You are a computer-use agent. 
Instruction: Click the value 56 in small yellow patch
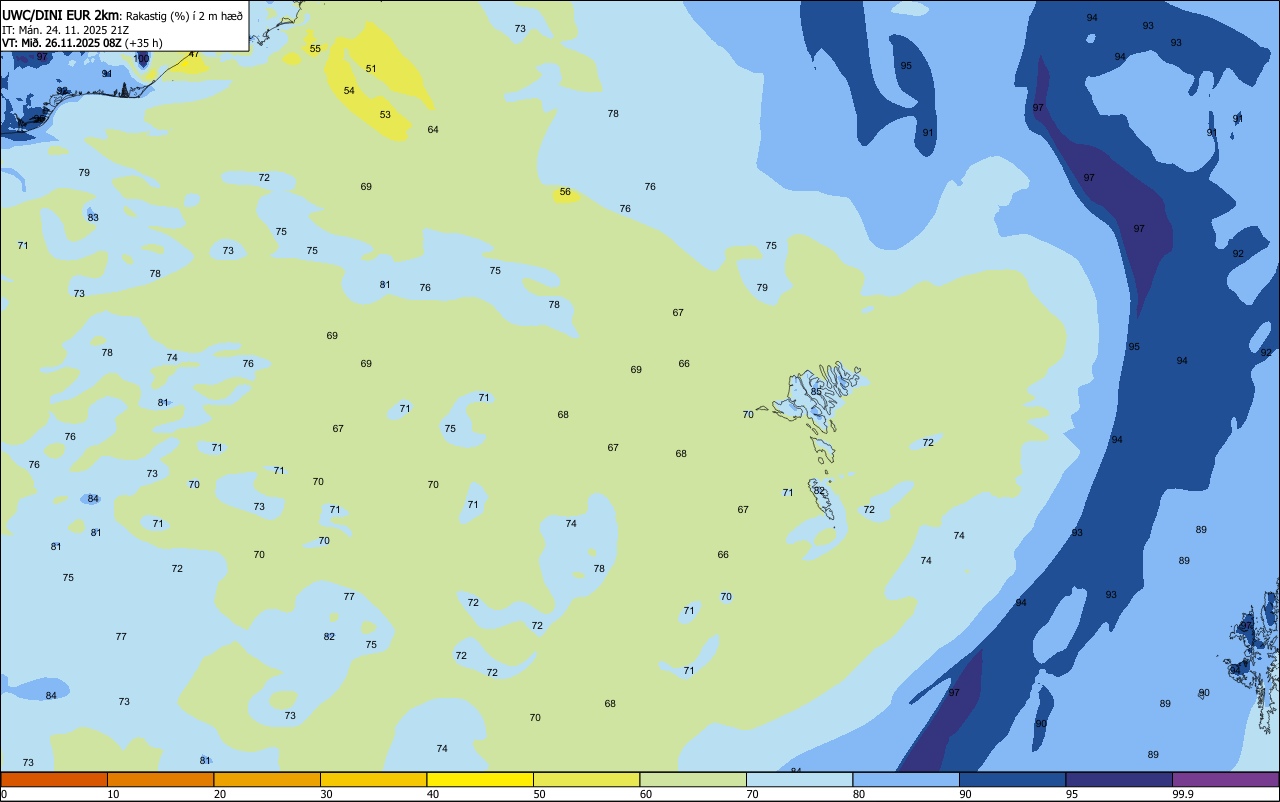[565, 192]
